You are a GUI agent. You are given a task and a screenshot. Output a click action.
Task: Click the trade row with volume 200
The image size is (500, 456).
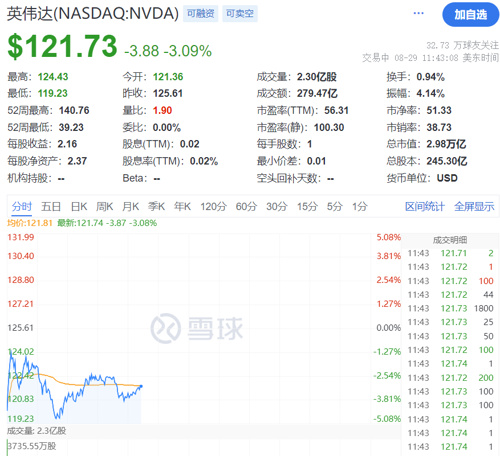pos(450,378)
